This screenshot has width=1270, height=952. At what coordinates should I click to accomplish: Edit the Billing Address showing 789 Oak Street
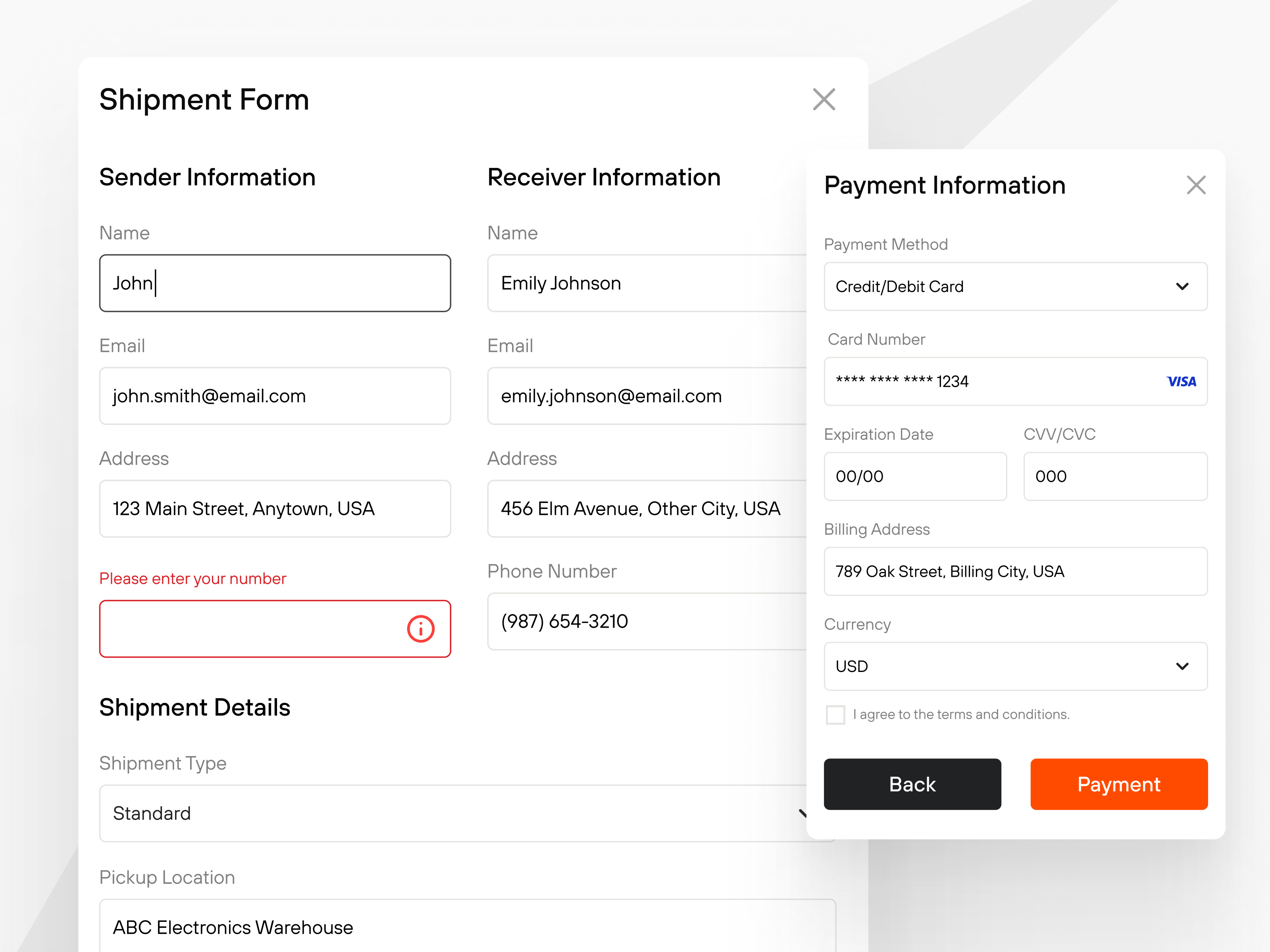point(1015,571)
